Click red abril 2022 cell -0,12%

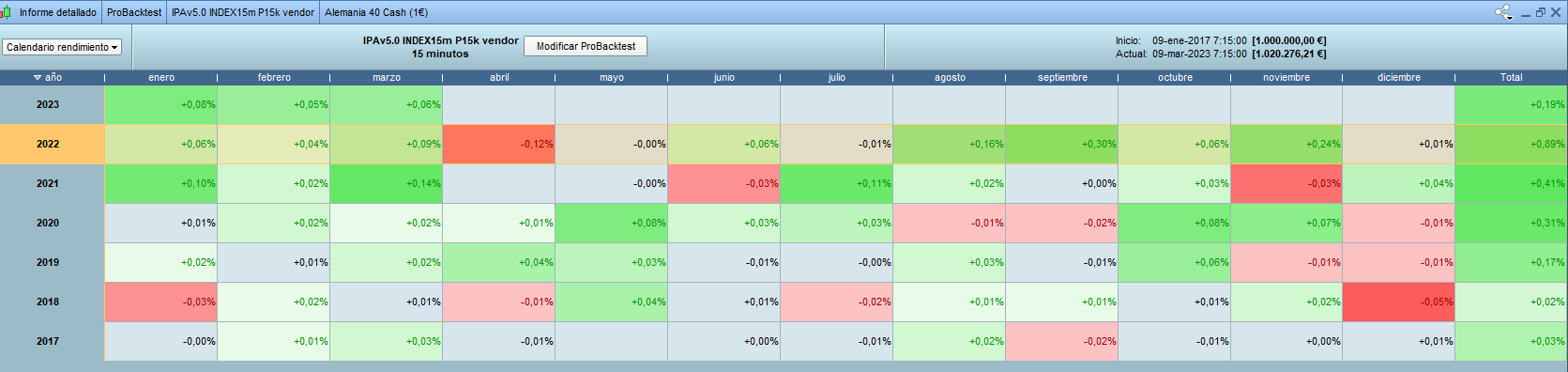(x=498, y=144)
